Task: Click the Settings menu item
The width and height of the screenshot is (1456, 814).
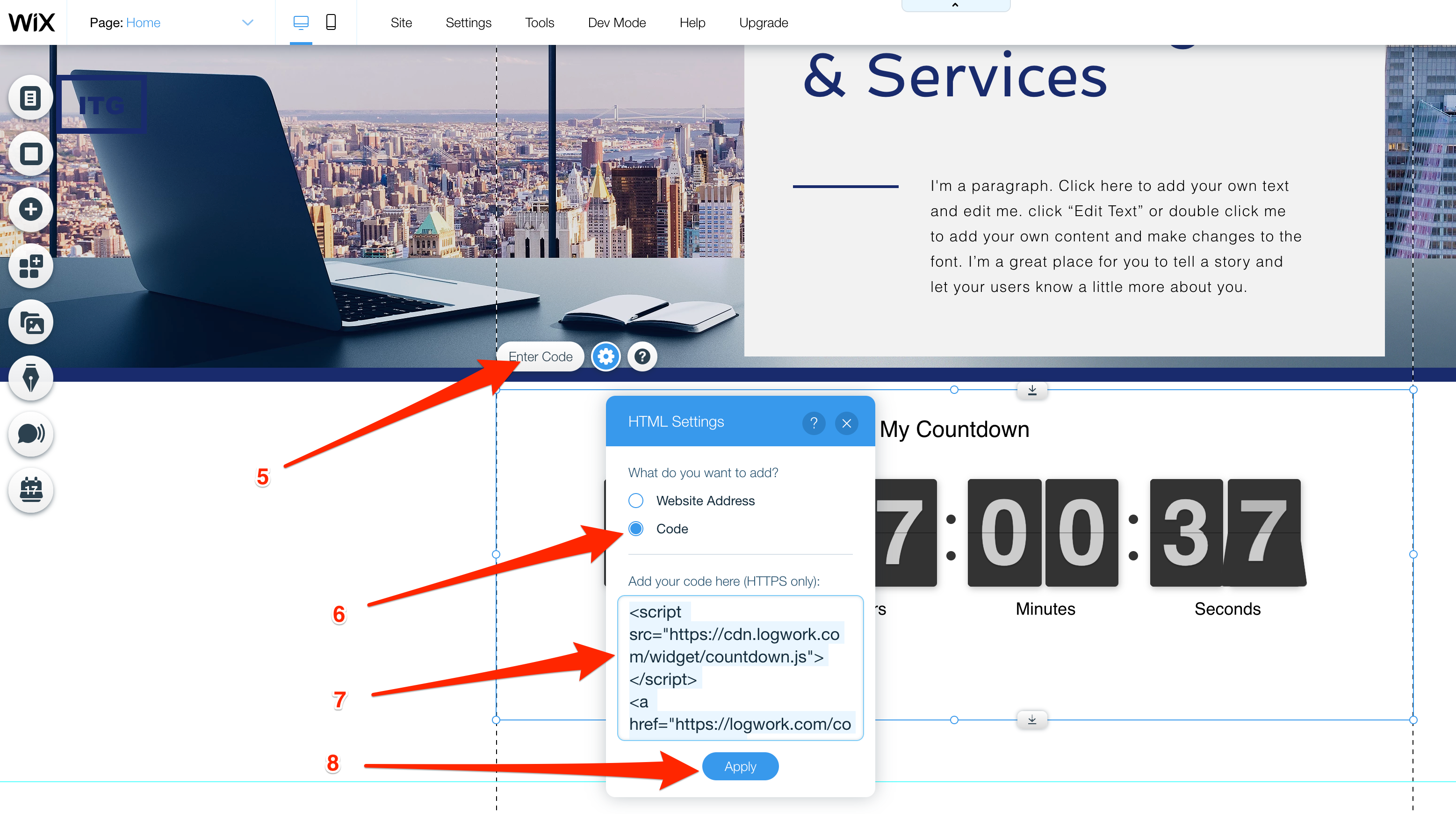Action: click(468, 22)
